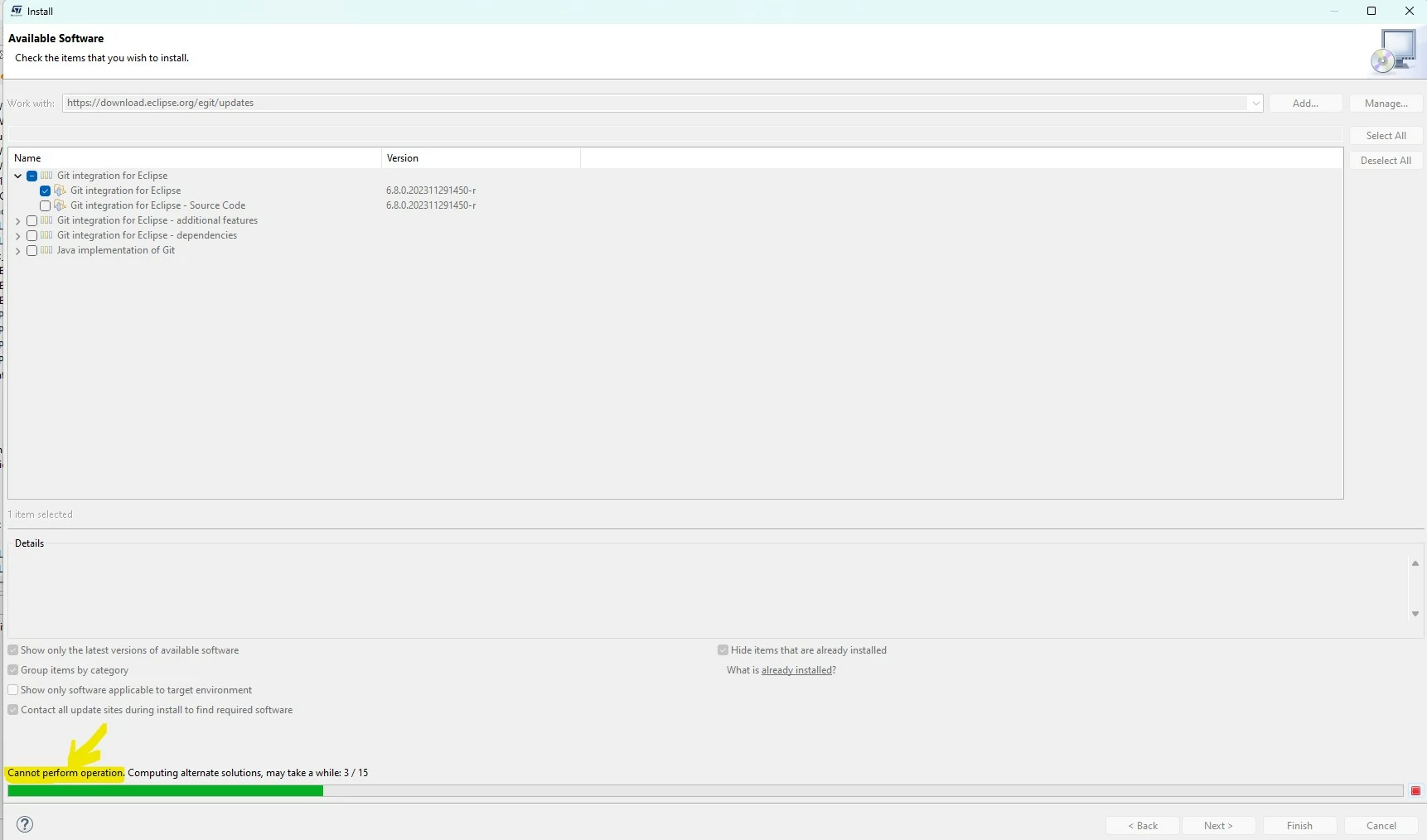Screen dimensions: 1427x840
Task: Toggle the Git integration for Eclipse category checkbox
Action: [x=31, y=176]
